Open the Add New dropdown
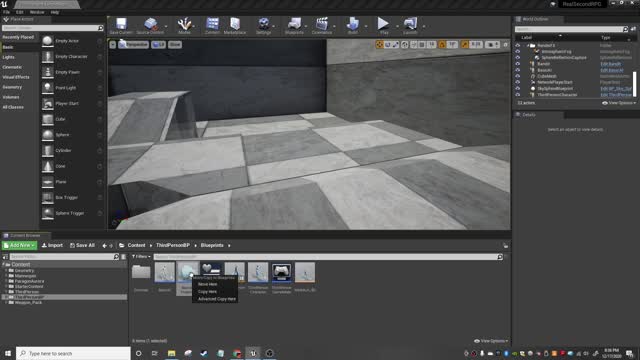The height and width of the screenshot is (360, 640). coord(19,245)
